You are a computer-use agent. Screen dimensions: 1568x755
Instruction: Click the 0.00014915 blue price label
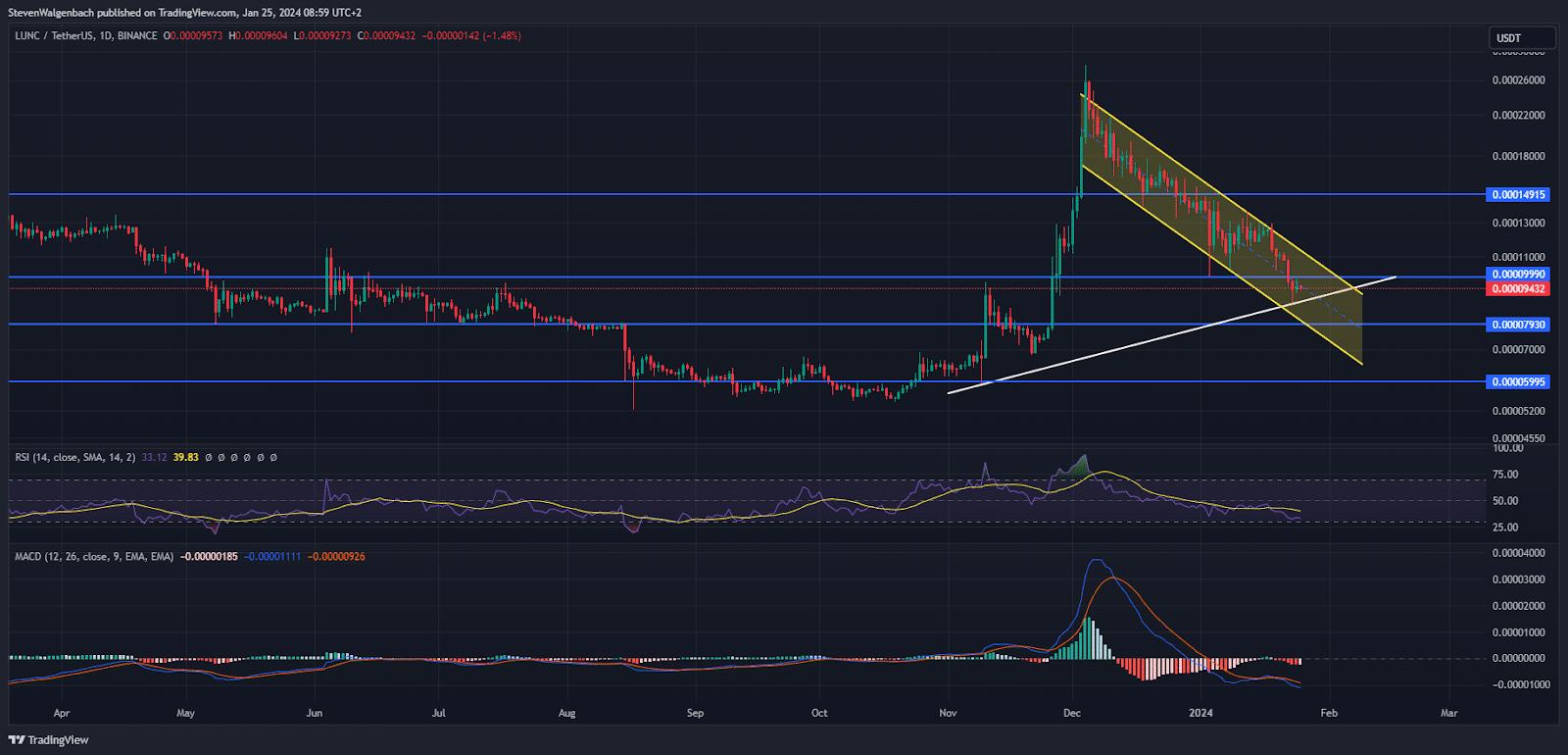point(1518,195)
